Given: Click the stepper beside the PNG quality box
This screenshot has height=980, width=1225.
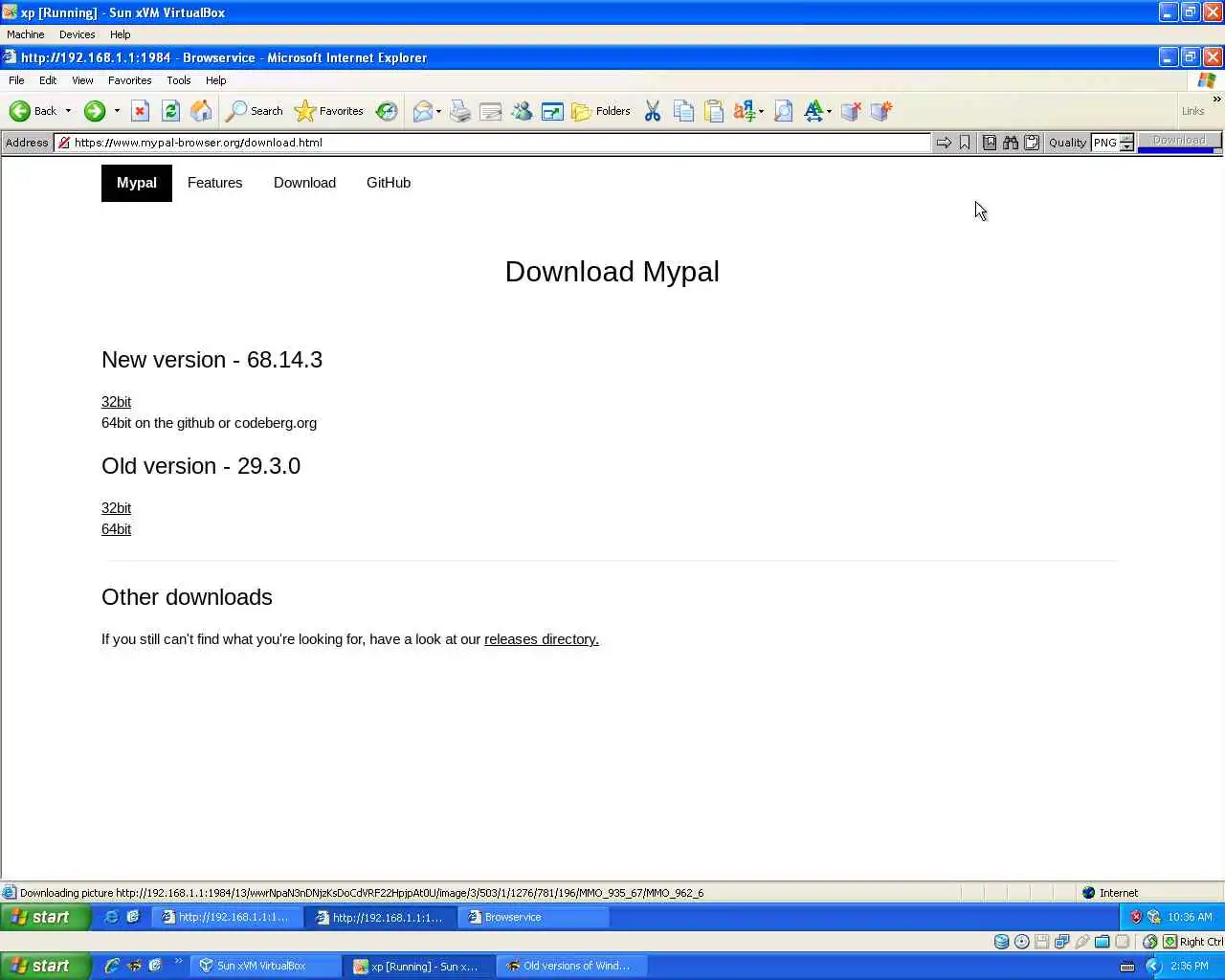Looking at the screenshot, I should [1126, 143].
